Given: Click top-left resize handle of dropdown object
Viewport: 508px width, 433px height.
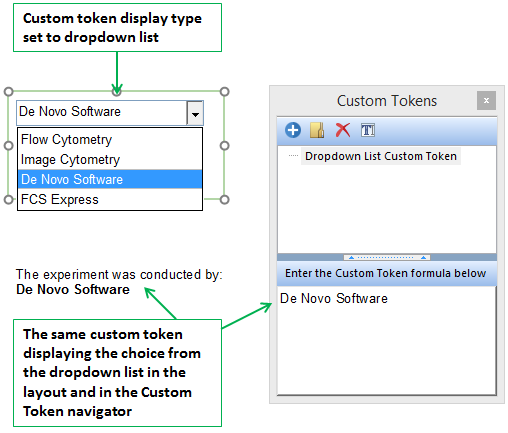Looking at the screenshot, I should pyautogui.click(x=9, y=92).
